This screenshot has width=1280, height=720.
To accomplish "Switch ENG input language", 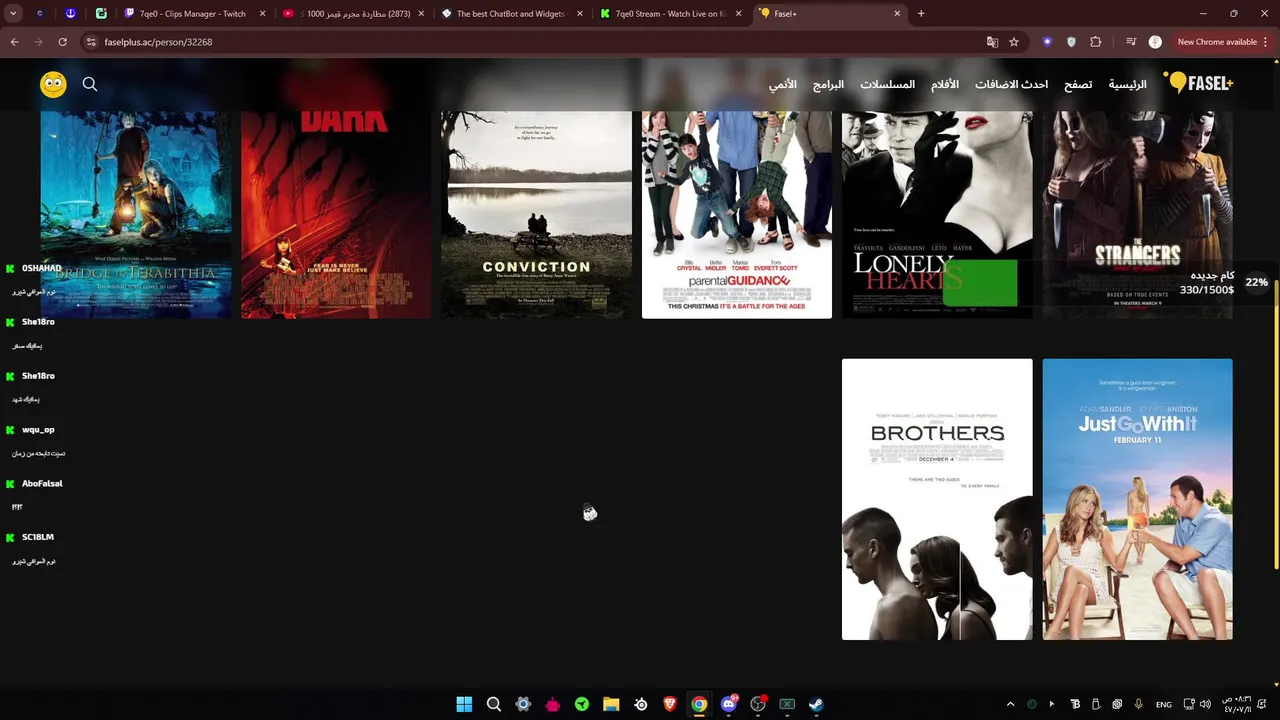I will coord(1164,704).
